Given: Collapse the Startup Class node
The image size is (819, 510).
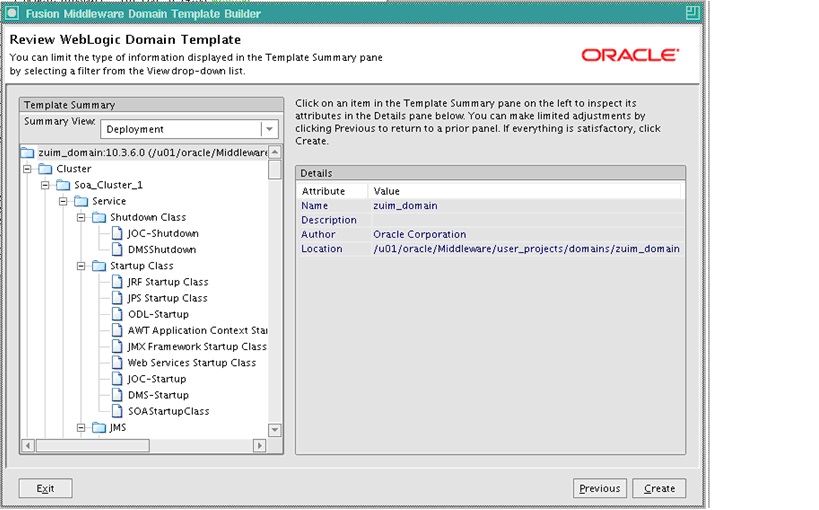Looking at the screenshot, I should pyautogui.click(x=81, y=266).
